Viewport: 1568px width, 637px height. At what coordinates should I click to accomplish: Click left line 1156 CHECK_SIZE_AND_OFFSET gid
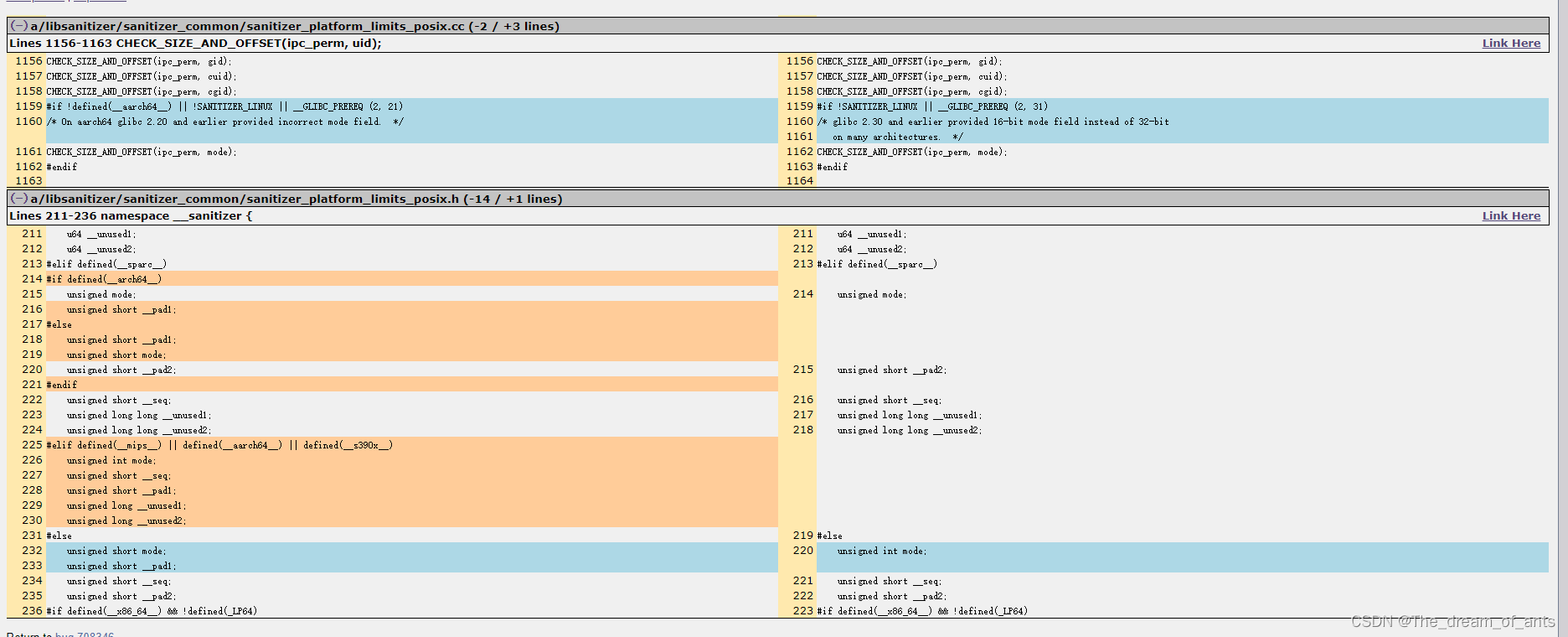click(x=139, y=61)
